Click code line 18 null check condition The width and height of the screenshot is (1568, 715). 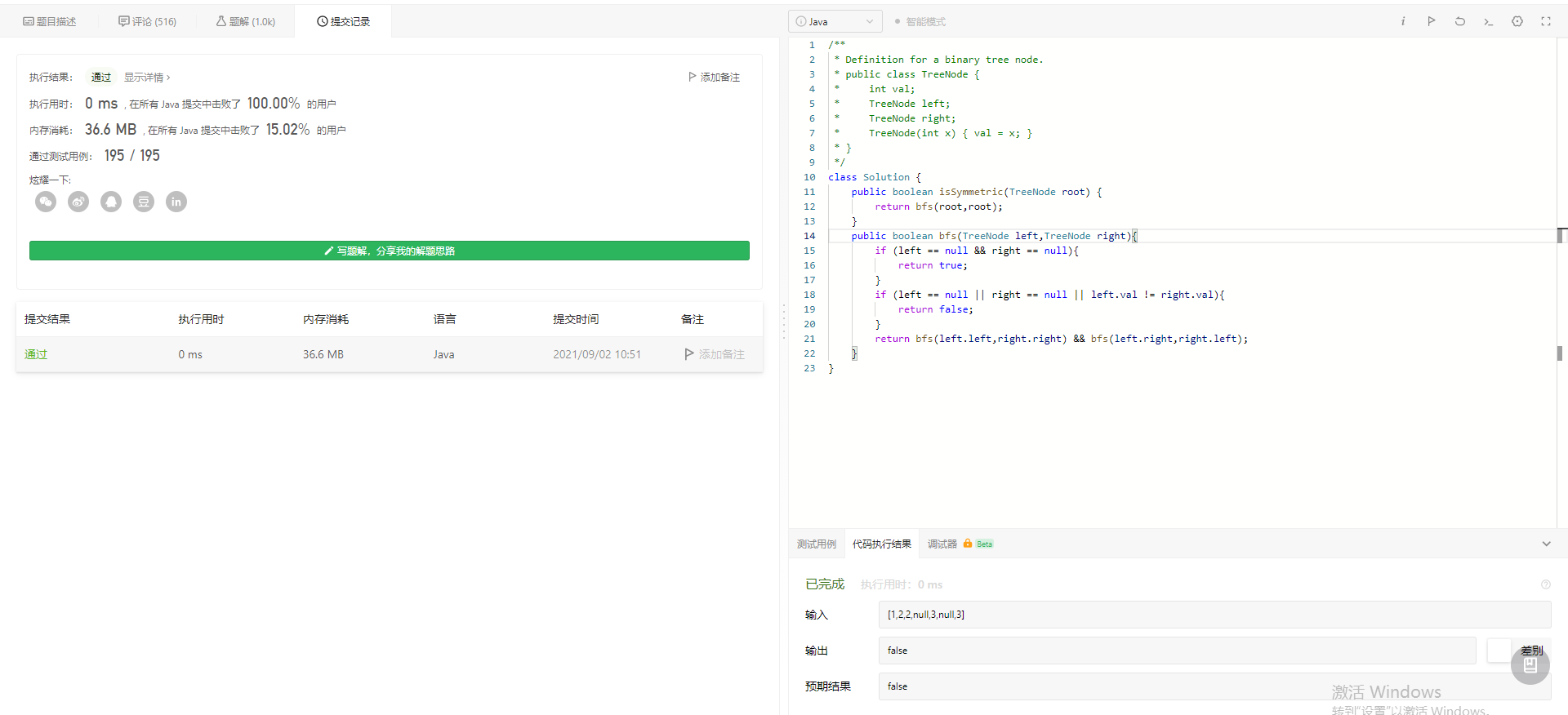(1049, 295)
